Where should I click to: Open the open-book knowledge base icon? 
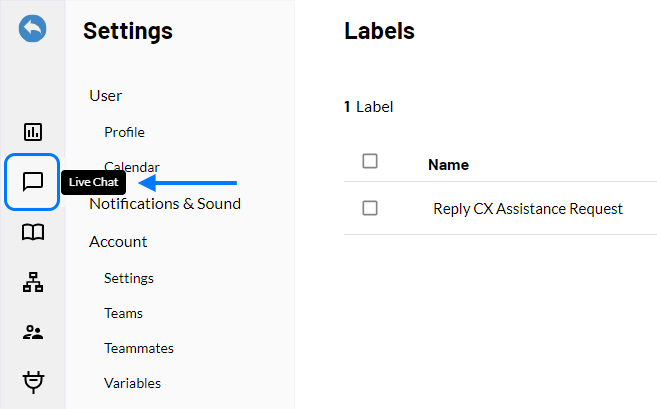[x=33, y=232]
